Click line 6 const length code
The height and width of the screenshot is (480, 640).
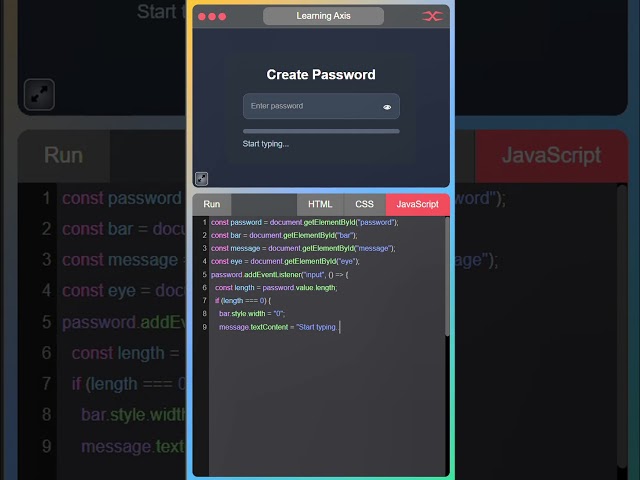point(276,288)
